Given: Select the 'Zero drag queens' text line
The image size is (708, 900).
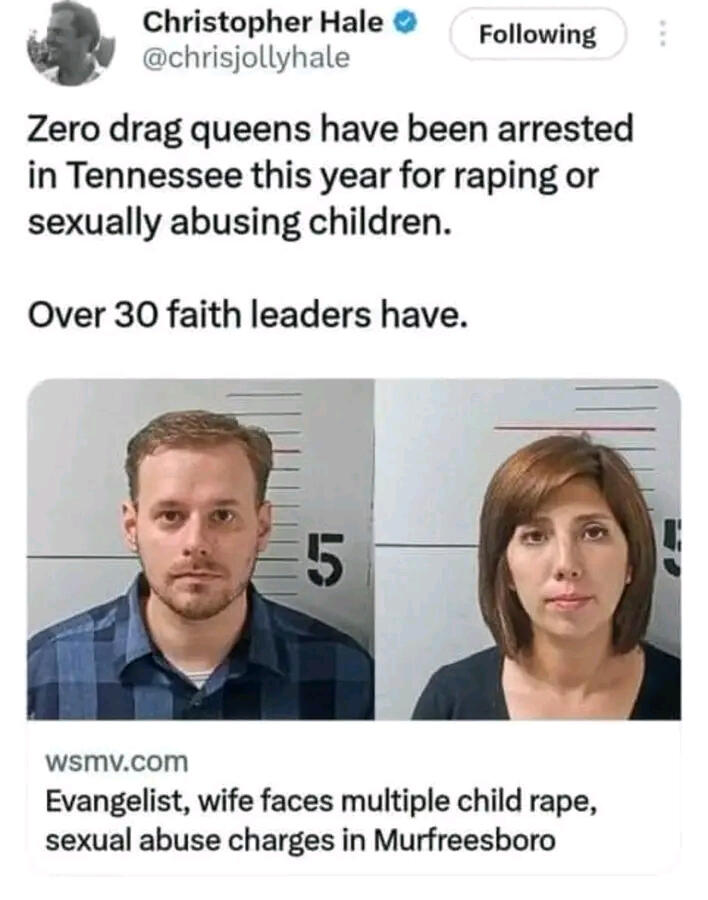Looking at the screenshot, I should click(x=331, y=131).
